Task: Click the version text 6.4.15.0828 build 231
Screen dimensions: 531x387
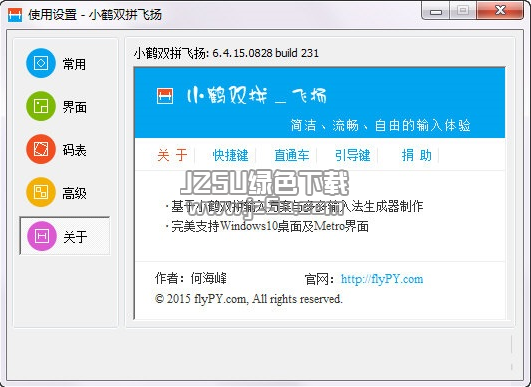Action: coord(266,53)
